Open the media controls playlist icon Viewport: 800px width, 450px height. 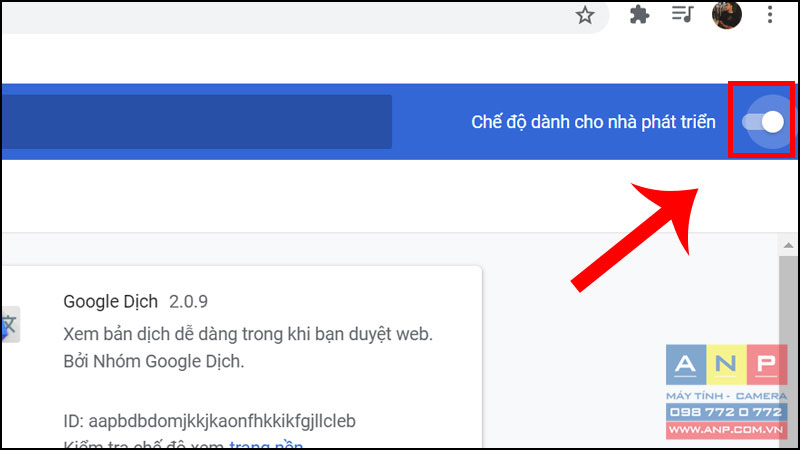682,14
